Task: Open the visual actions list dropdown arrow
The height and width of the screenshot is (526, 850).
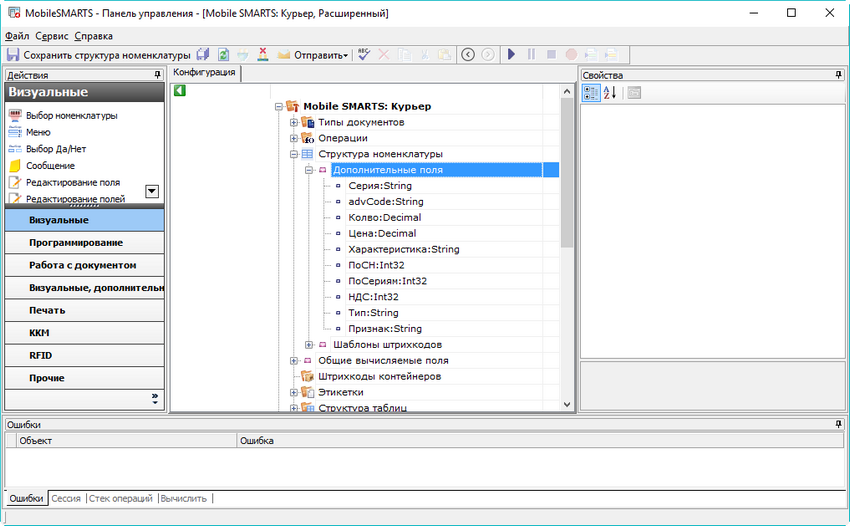Action: pos(152,191)
